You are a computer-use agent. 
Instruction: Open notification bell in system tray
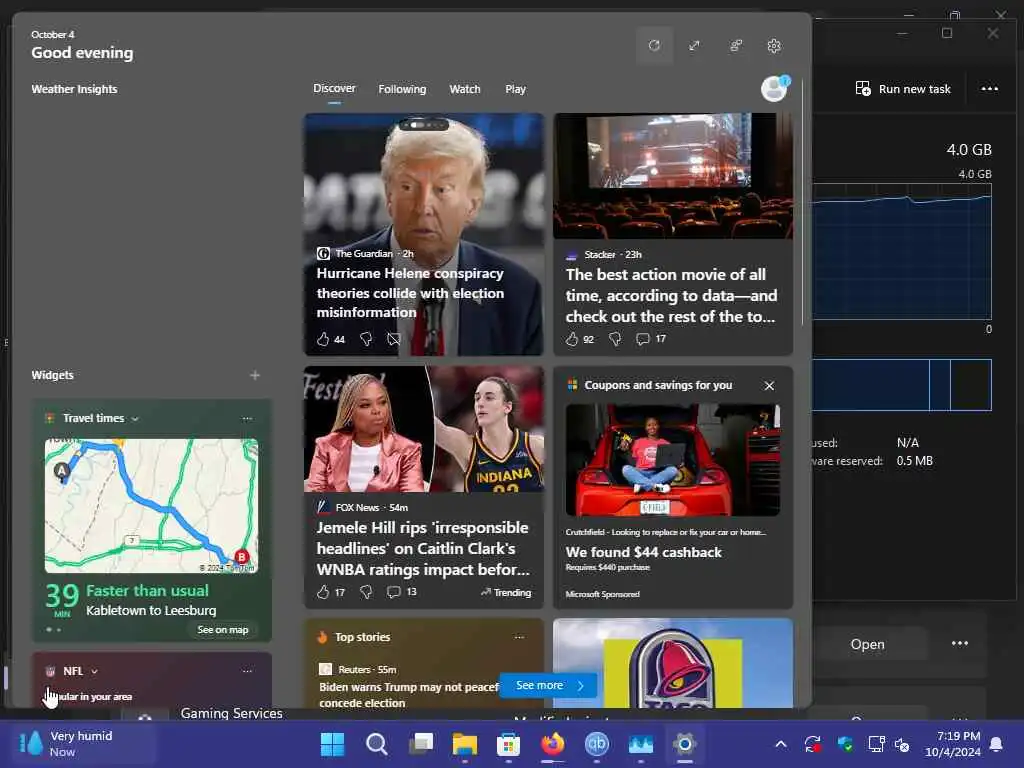click(x=996, y=744)
